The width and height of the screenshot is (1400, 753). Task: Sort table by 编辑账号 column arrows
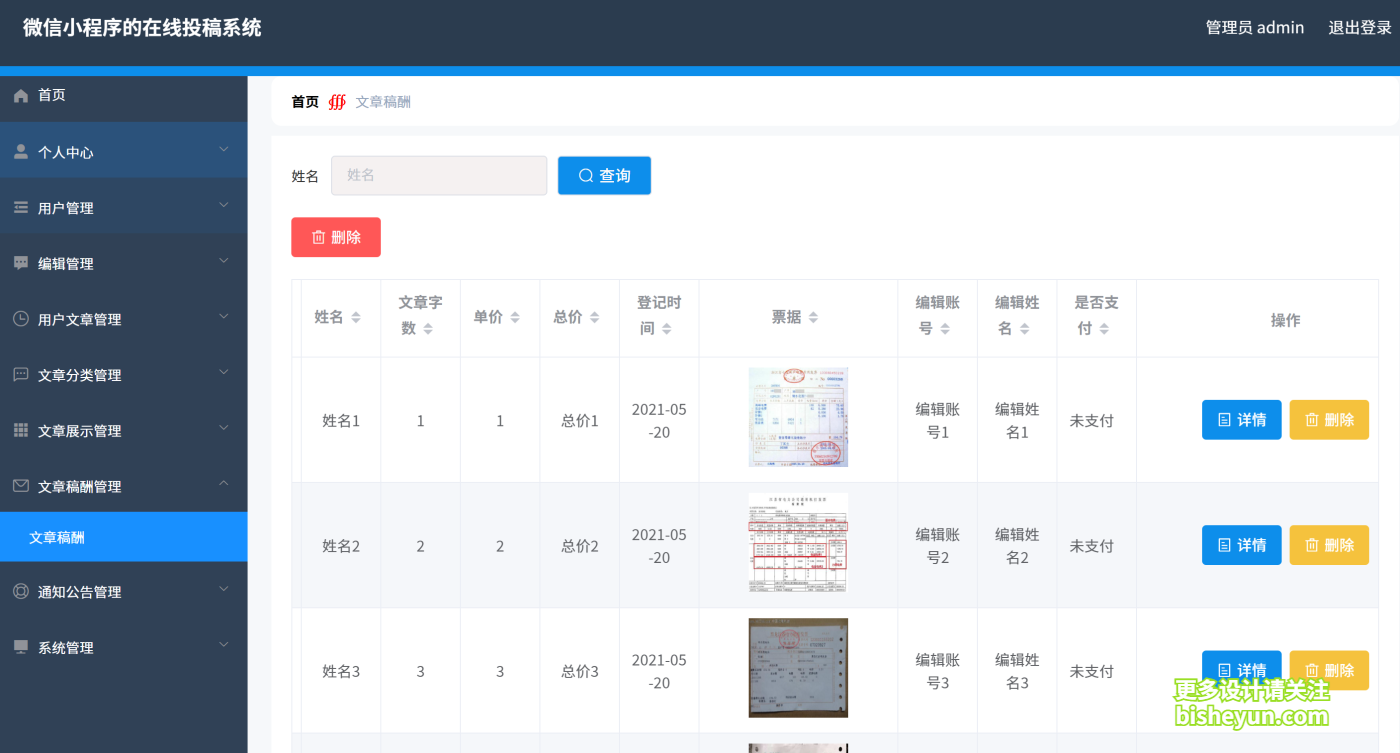[x=945, y=328]
